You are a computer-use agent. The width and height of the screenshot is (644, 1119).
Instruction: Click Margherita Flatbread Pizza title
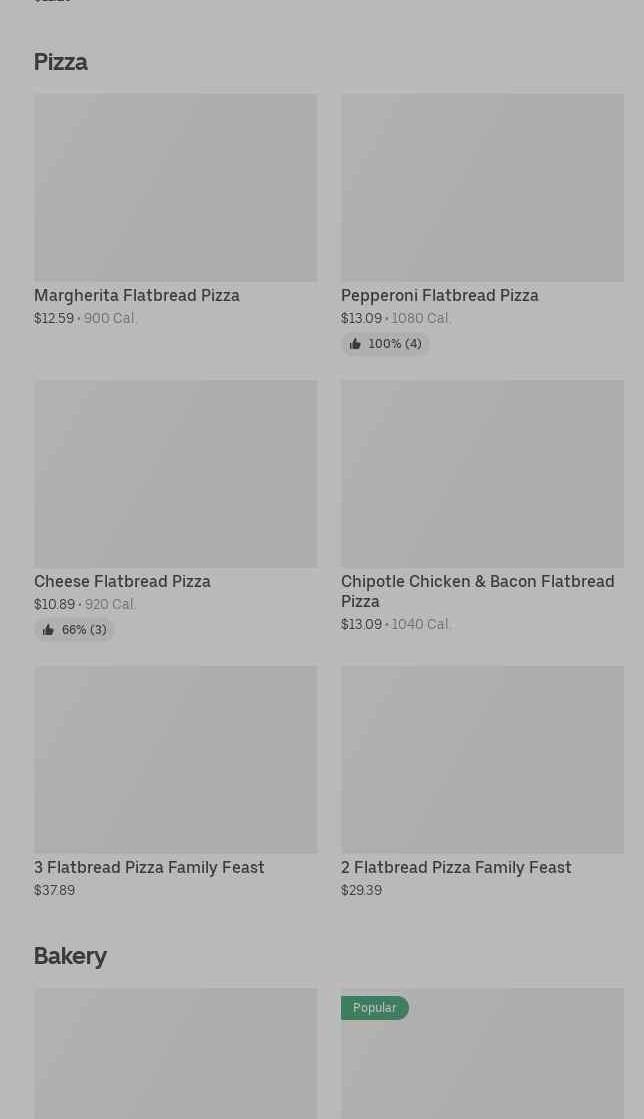click(137, 296)
